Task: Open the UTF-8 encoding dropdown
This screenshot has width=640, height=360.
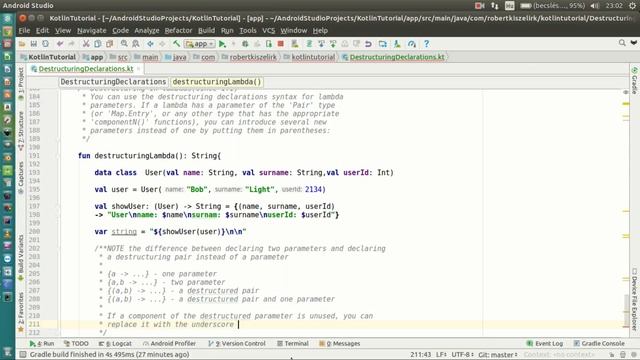Action: 463,355
